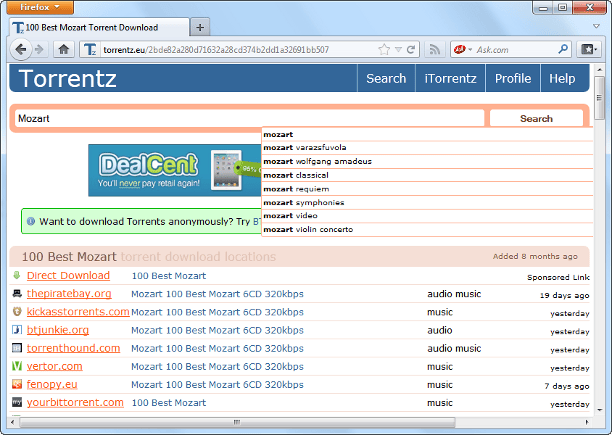
Task: Choose the 'mozart violin concerto' suggestion
Action: click(x=427, y=229)
